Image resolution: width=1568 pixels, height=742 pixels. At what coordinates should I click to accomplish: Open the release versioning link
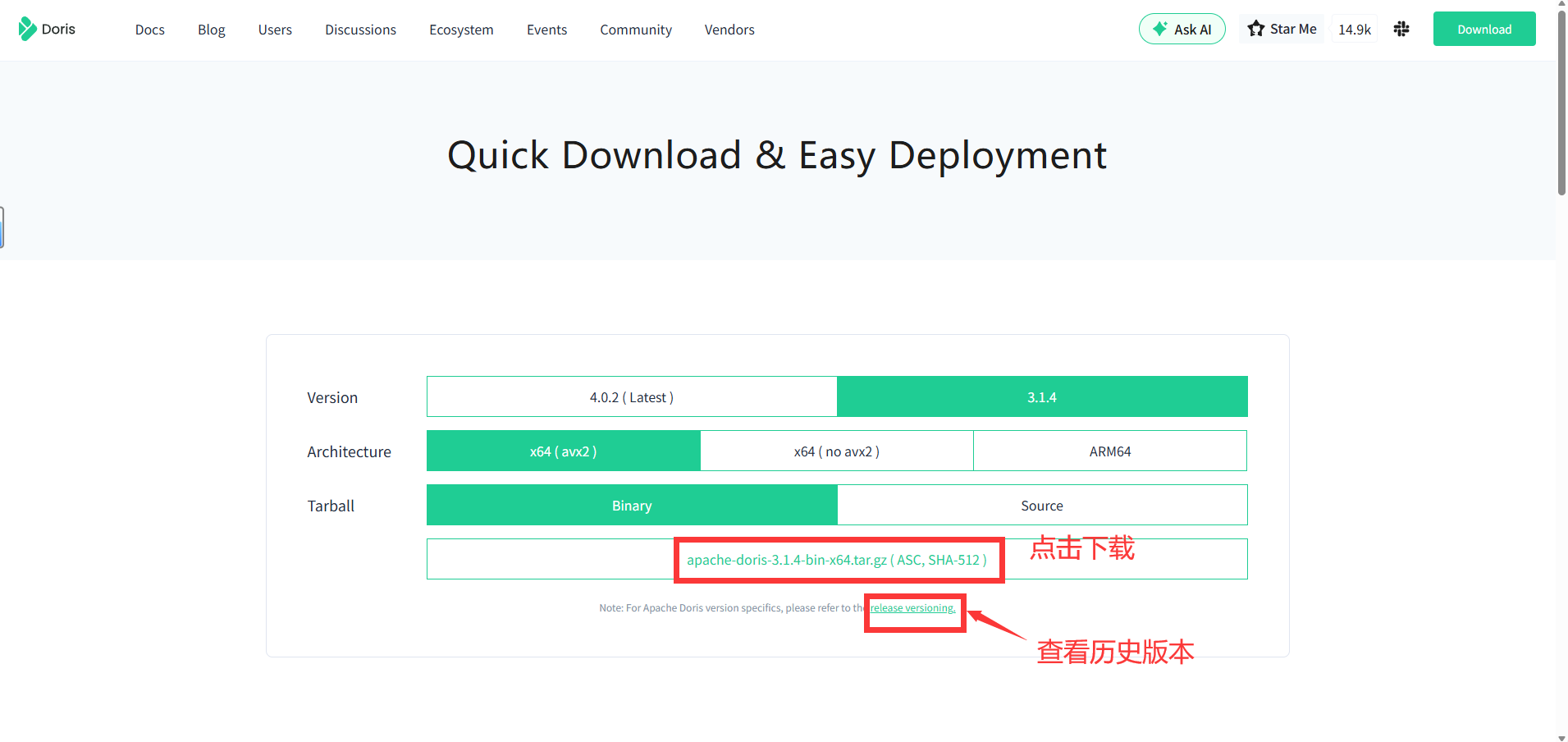(912, 608)
